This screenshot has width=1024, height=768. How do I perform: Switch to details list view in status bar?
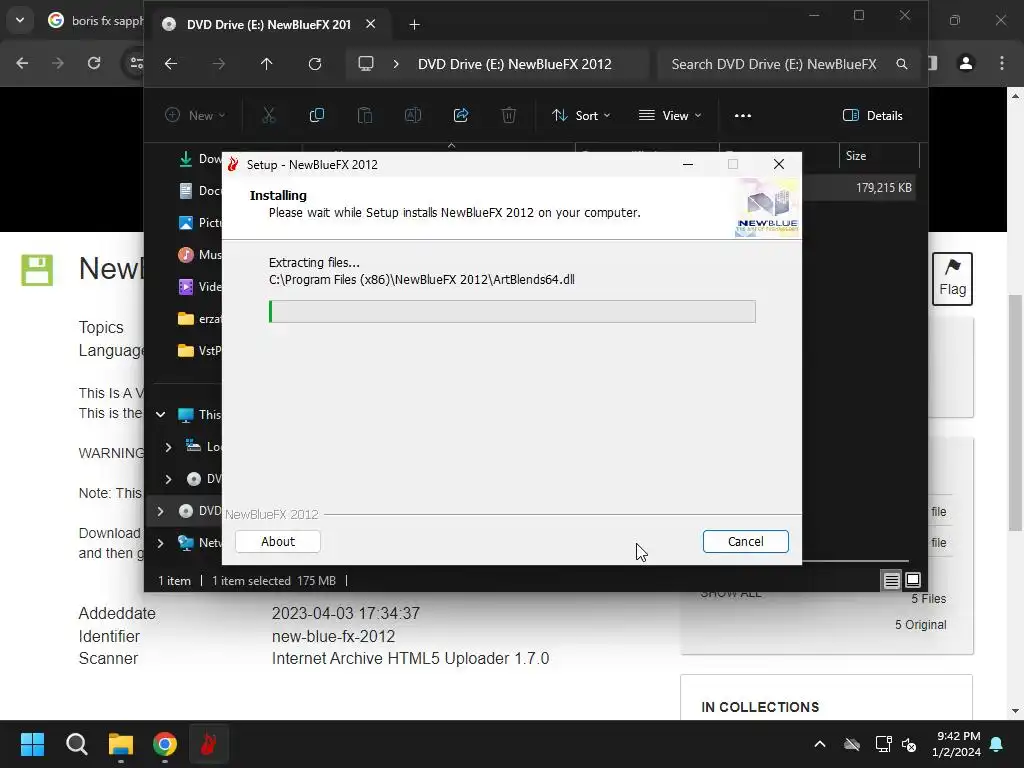click(x=891, y=581)
